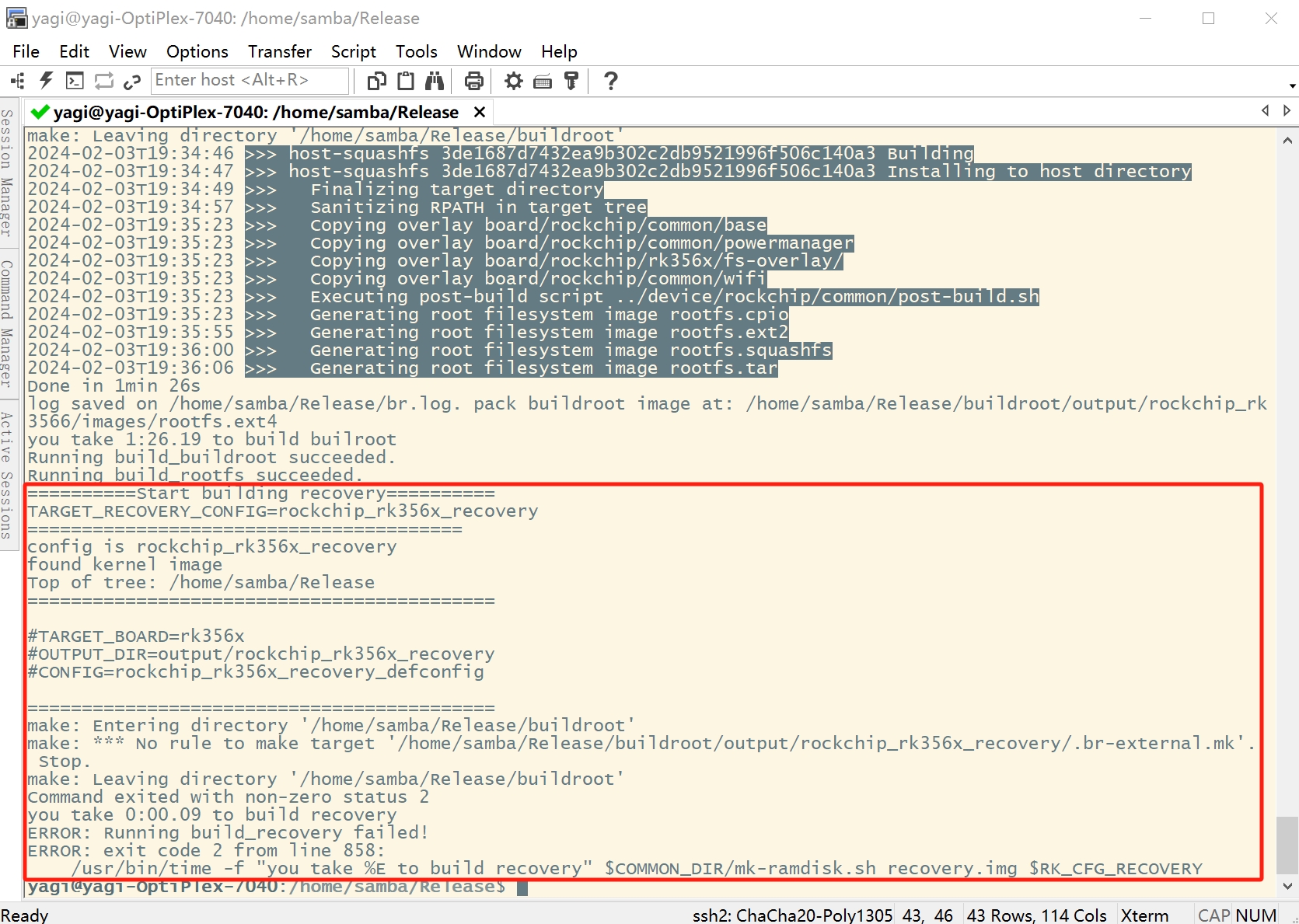Click 'Command exited with non-zero status 2'

coord(228,797)
